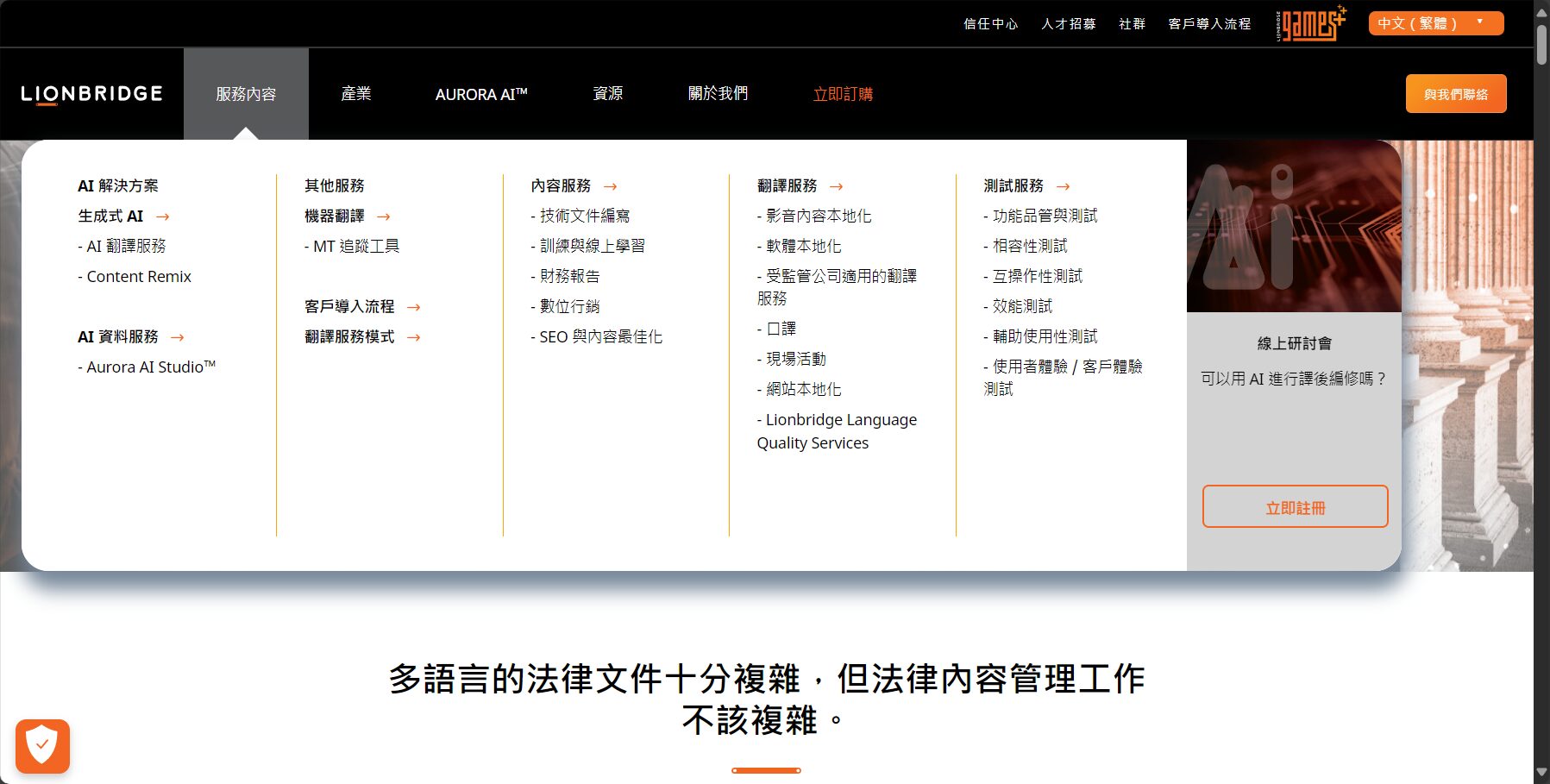Click the orange shield privacy badge
The image size is (1550, 784).
[42, 745]
